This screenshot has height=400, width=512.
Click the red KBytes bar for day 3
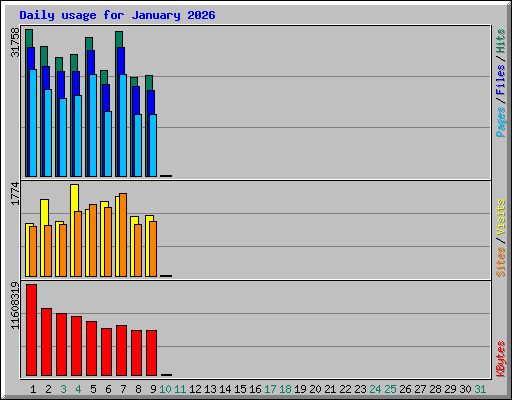61,344
